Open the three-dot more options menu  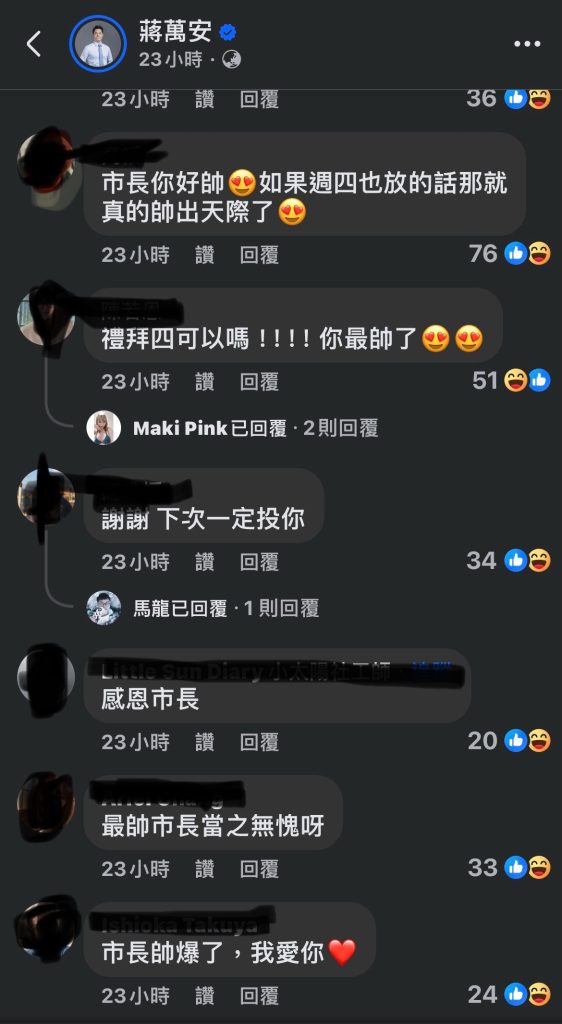coord(527,44)
